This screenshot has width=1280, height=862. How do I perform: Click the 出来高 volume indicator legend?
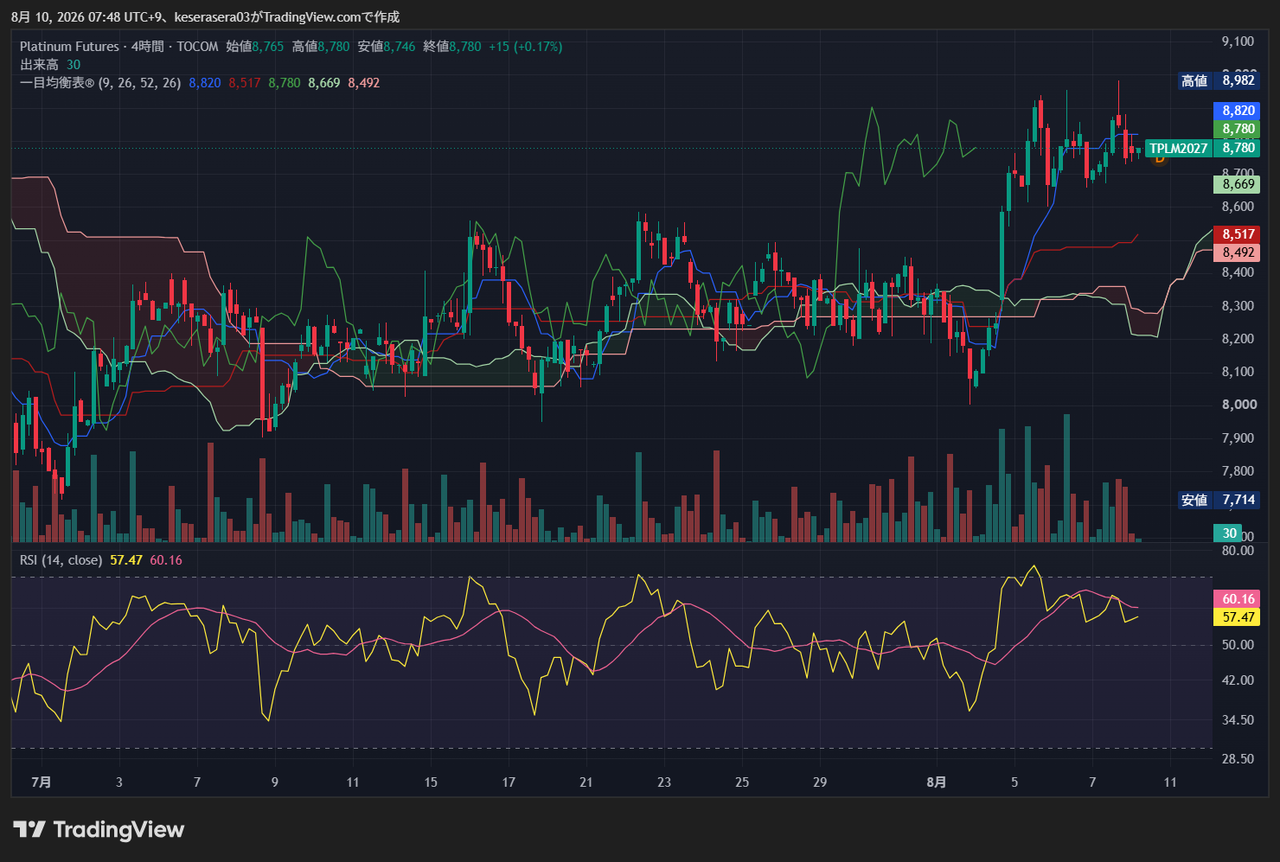39,64
